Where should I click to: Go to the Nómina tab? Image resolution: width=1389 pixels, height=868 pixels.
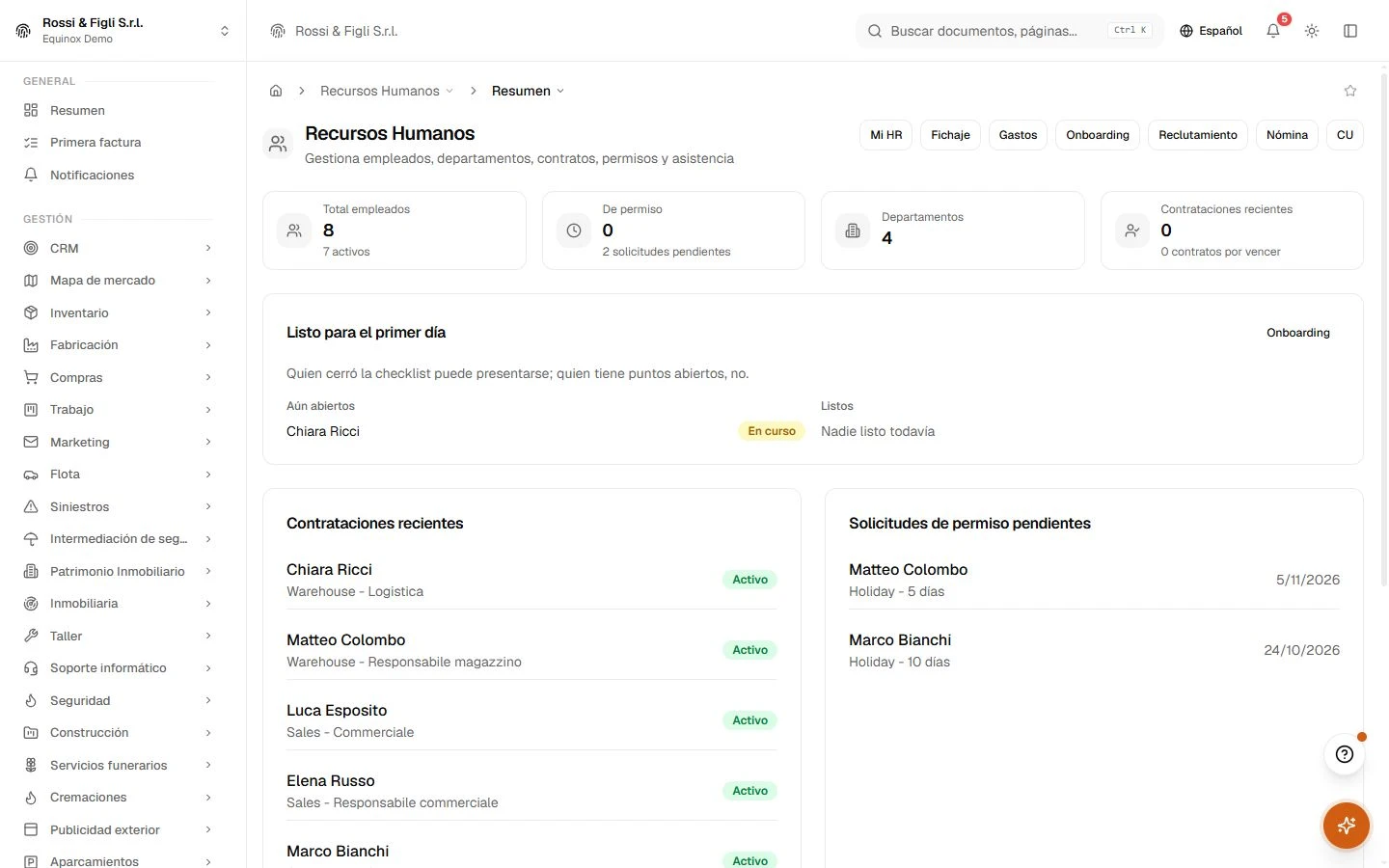coord(1287,135)
